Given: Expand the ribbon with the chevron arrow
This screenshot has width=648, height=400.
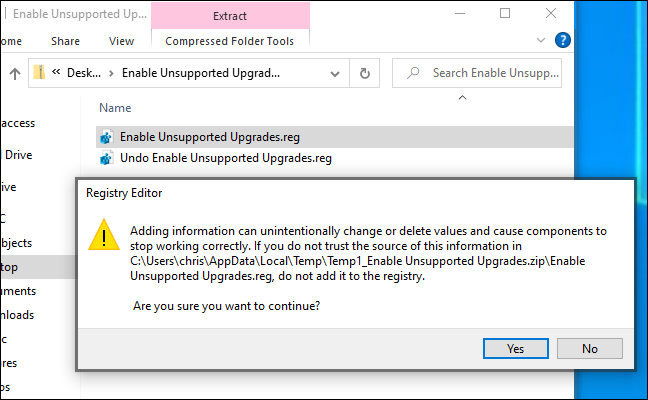Looking at the screenshot, I should click(542, 41).
